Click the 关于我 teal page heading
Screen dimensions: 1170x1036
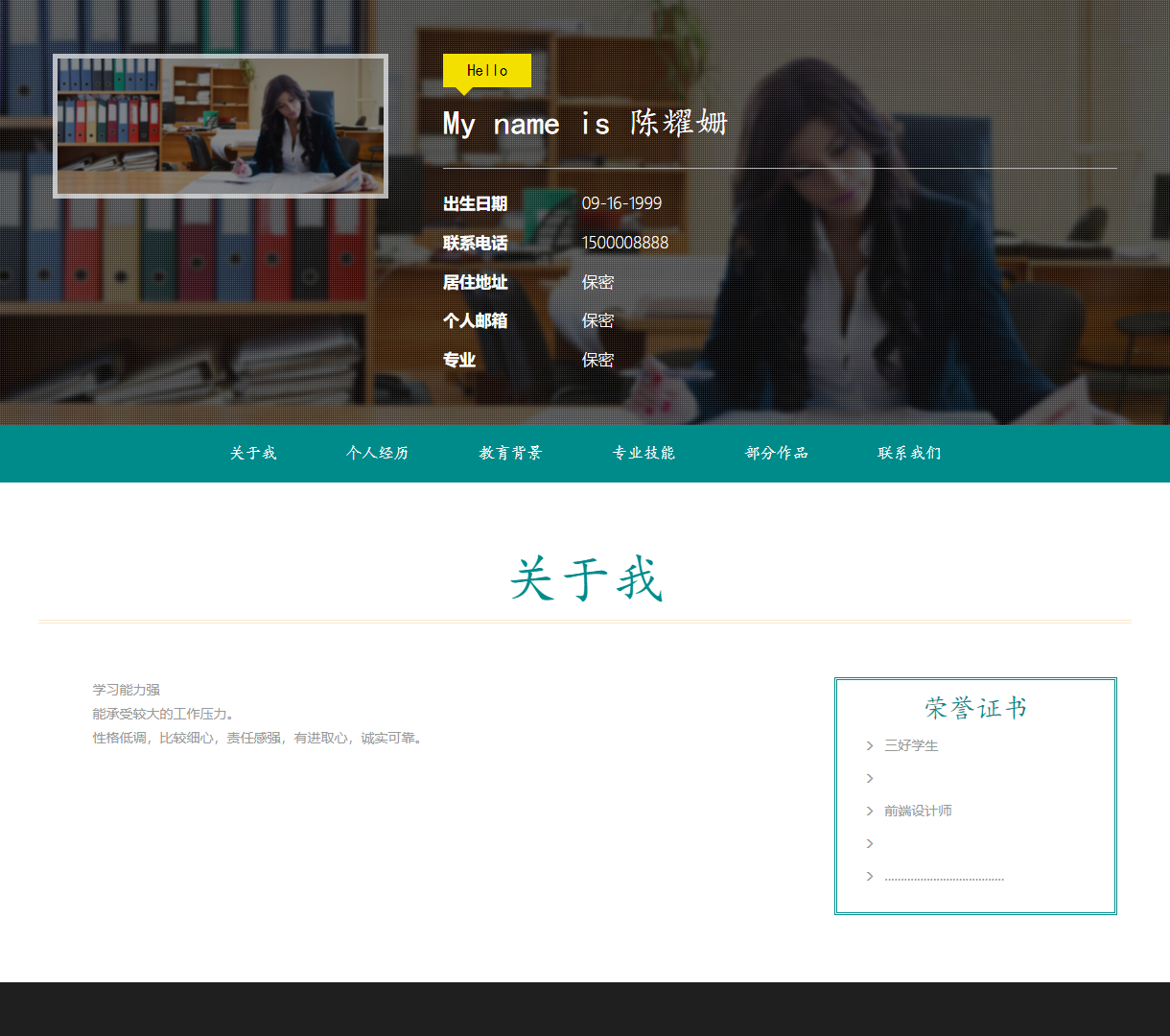pos(585,578)
